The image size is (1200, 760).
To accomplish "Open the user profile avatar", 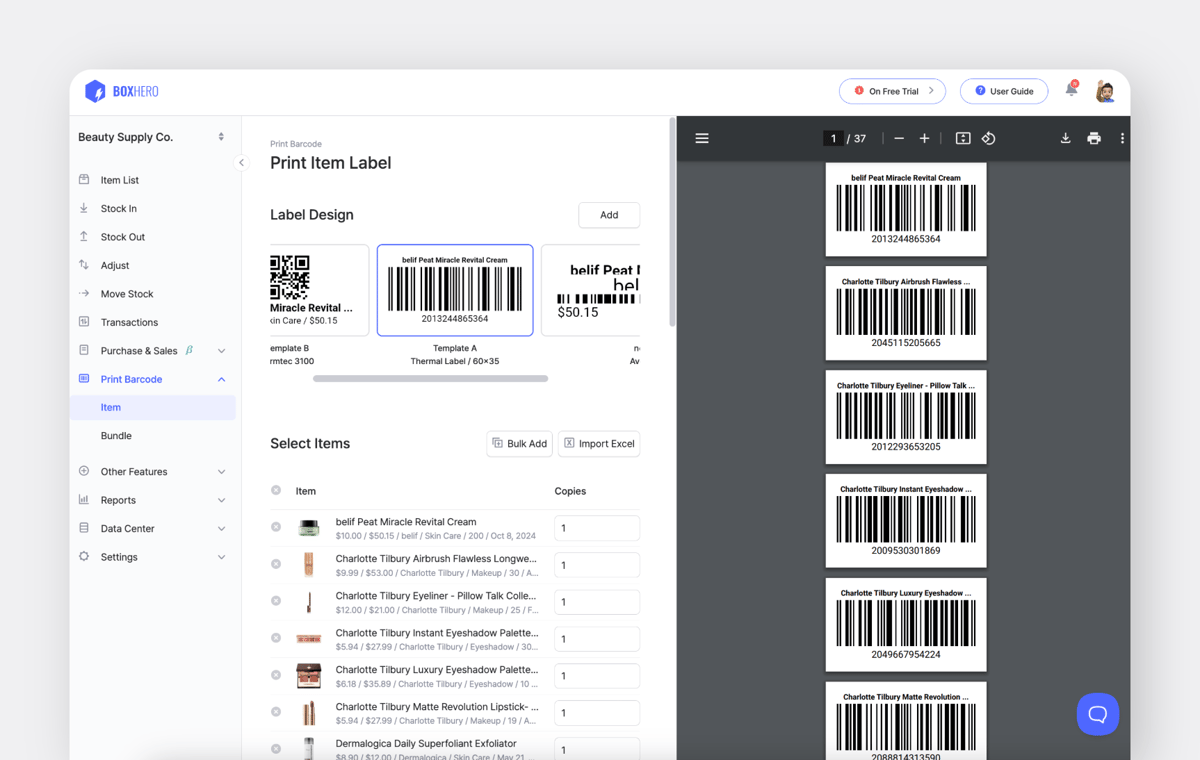I will (x=1105, y=91).
